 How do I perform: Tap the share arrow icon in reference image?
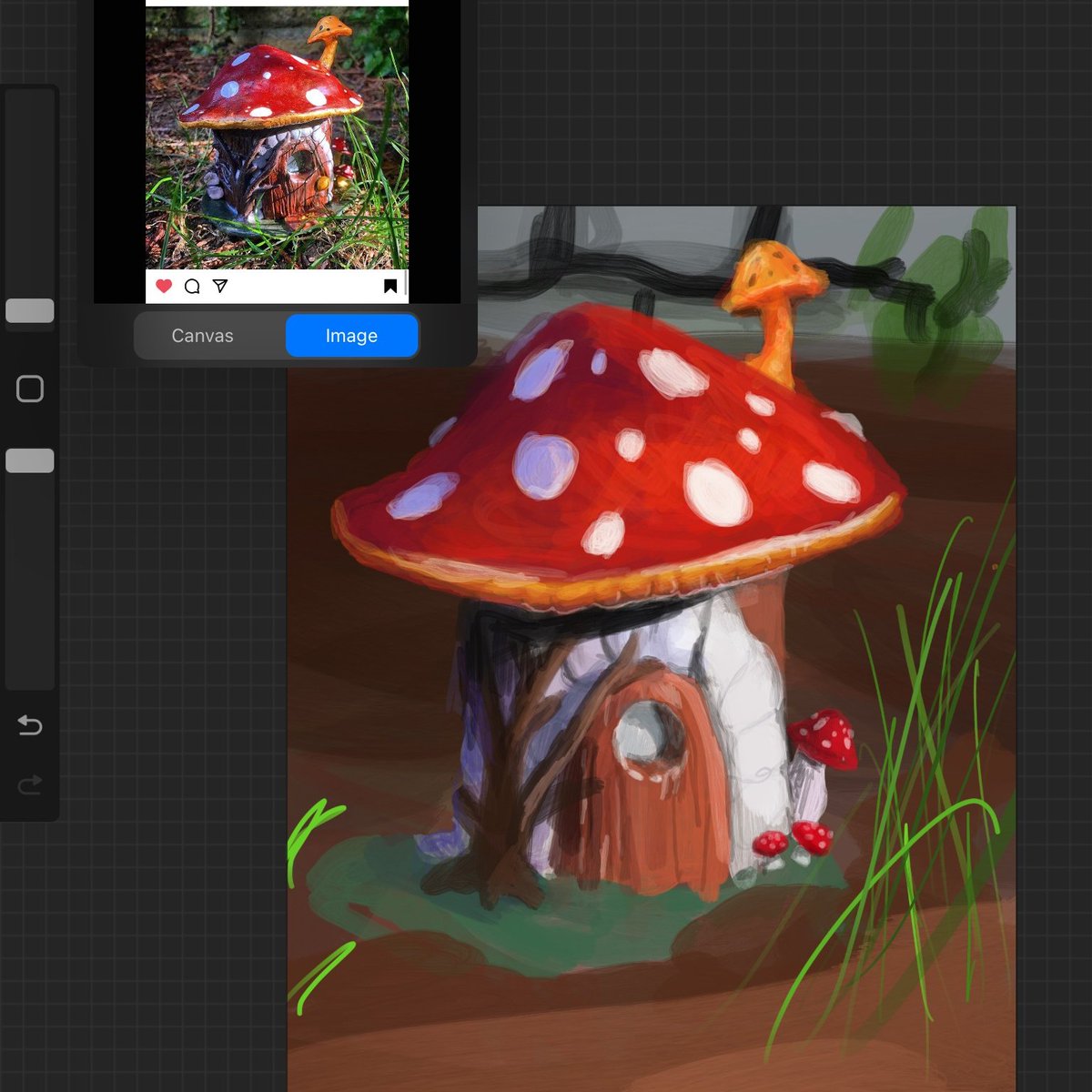[220, 286]
